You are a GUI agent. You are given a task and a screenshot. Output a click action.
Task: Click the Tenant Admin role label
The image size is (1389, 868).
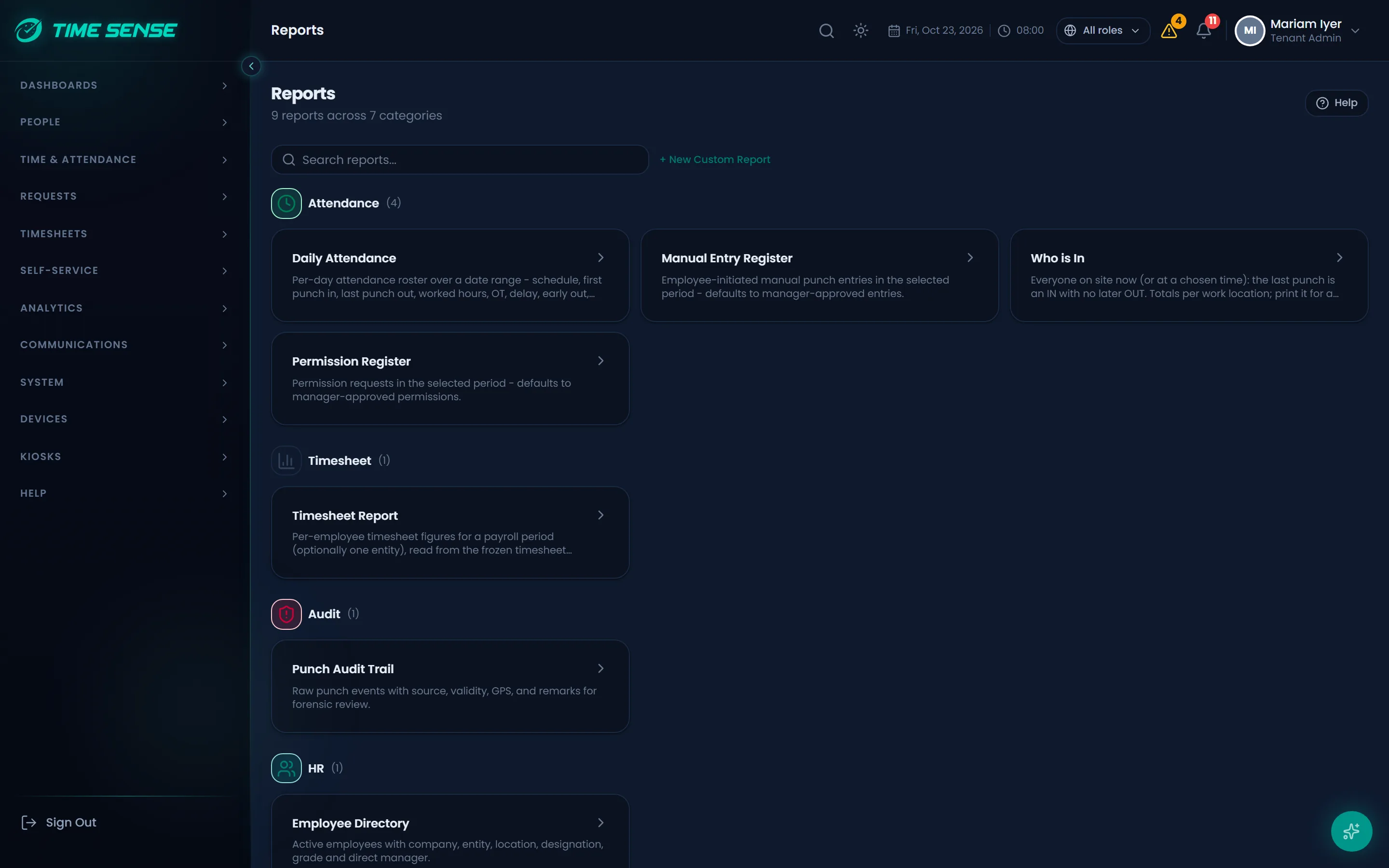[x=1305, y=38]
